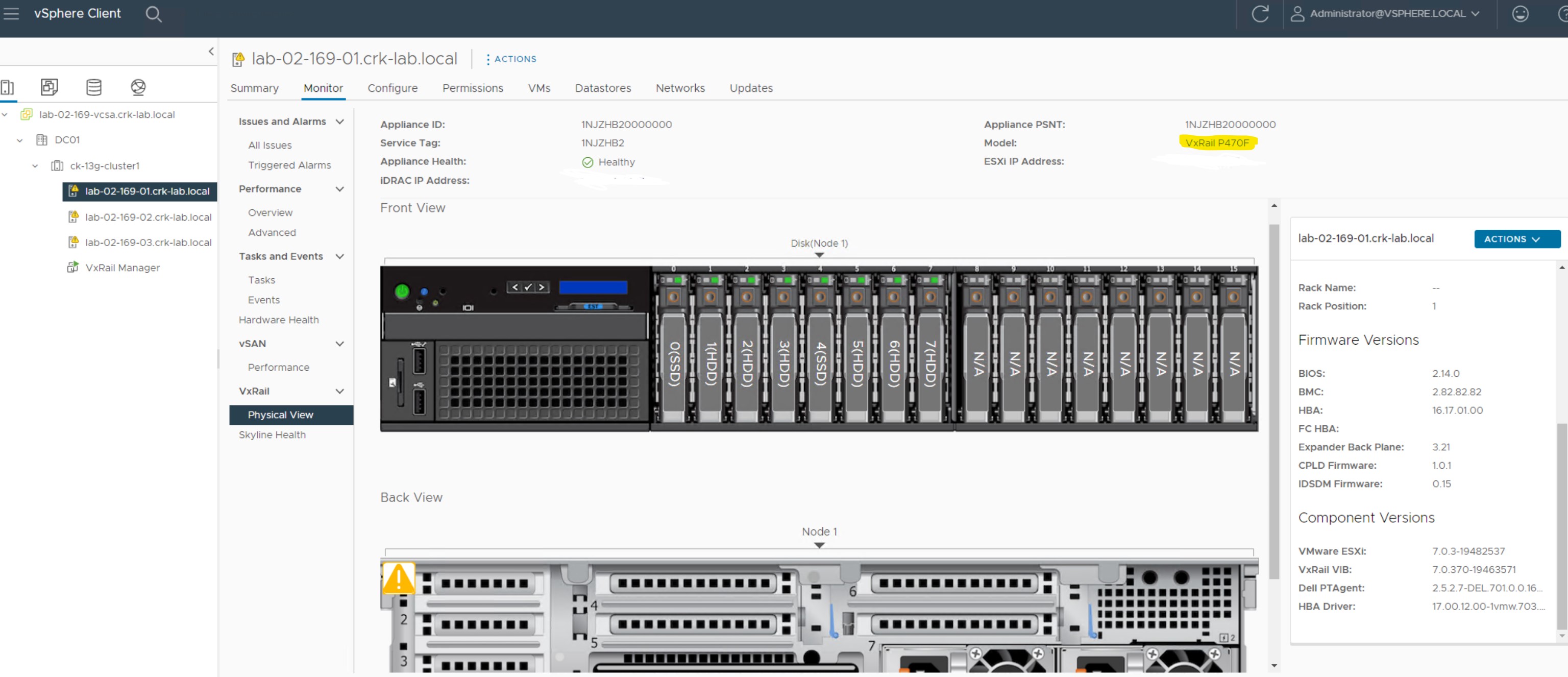Switch to the Summary tab
Viewport: 1568px width, 677px height.
point(254,88)
